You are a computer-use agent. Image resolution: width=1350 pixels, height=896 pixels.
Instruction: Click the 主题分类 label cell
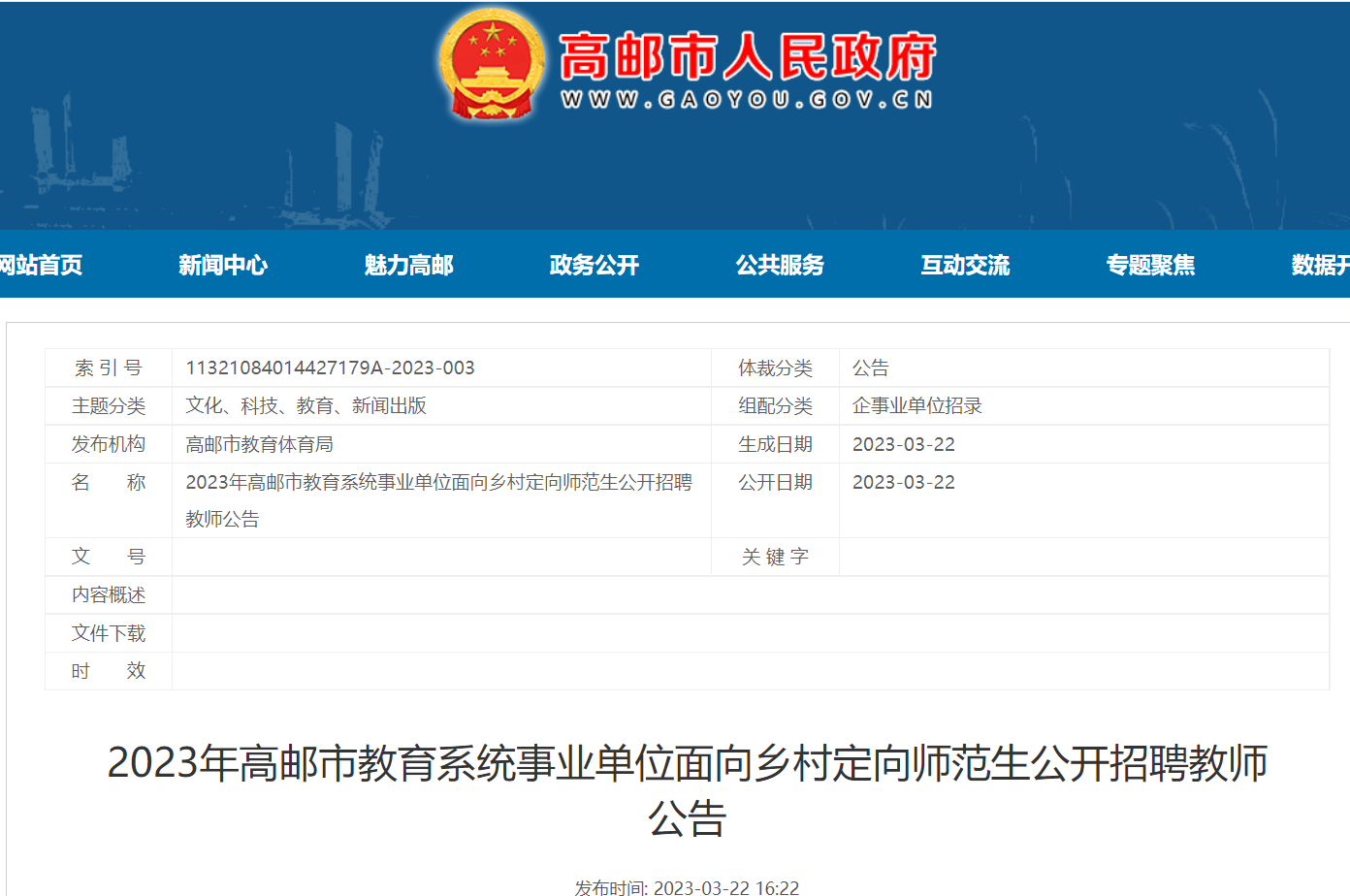tap(109, 406)
